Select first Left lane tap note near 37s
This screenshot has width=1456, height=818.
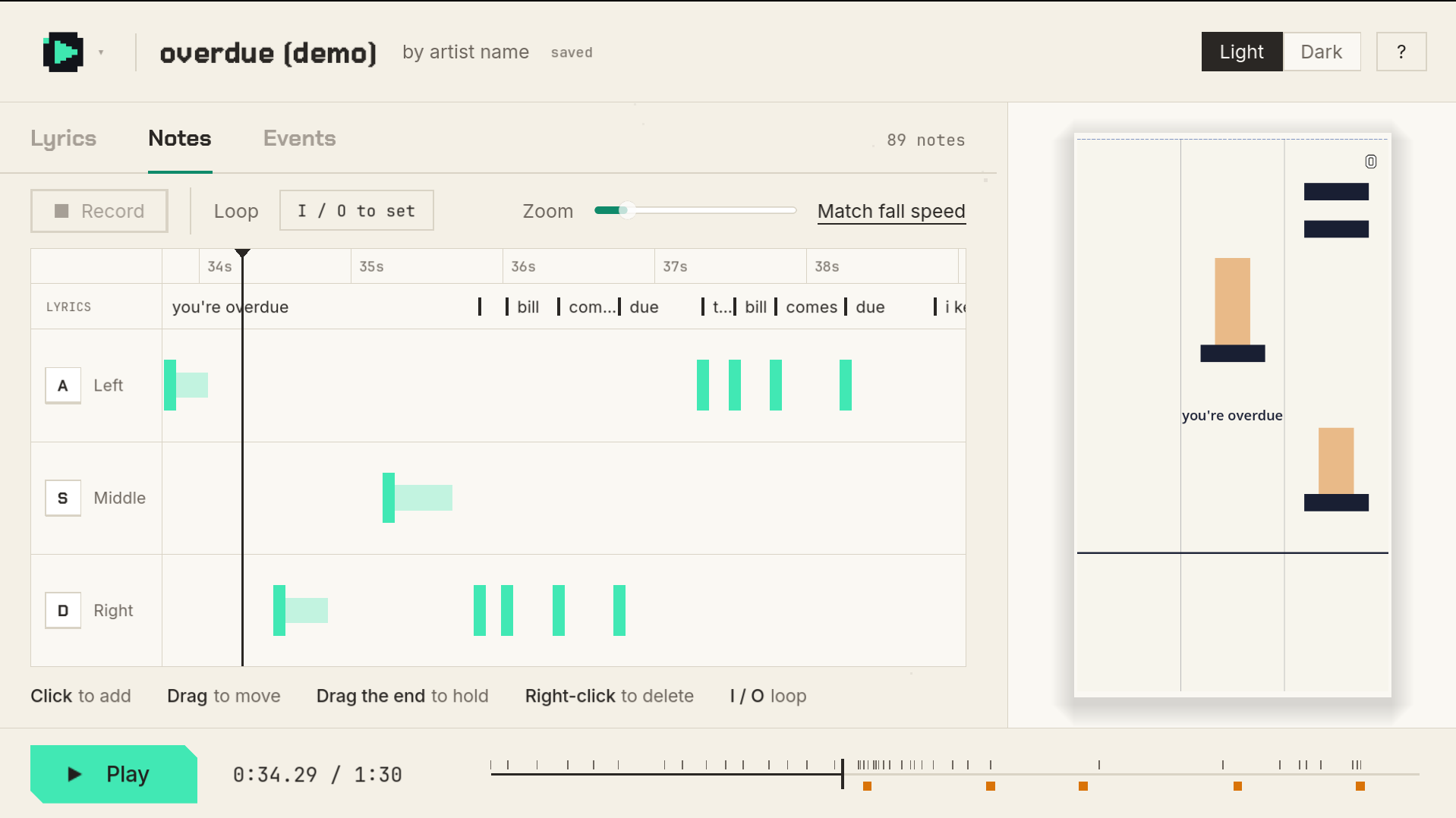703,385
